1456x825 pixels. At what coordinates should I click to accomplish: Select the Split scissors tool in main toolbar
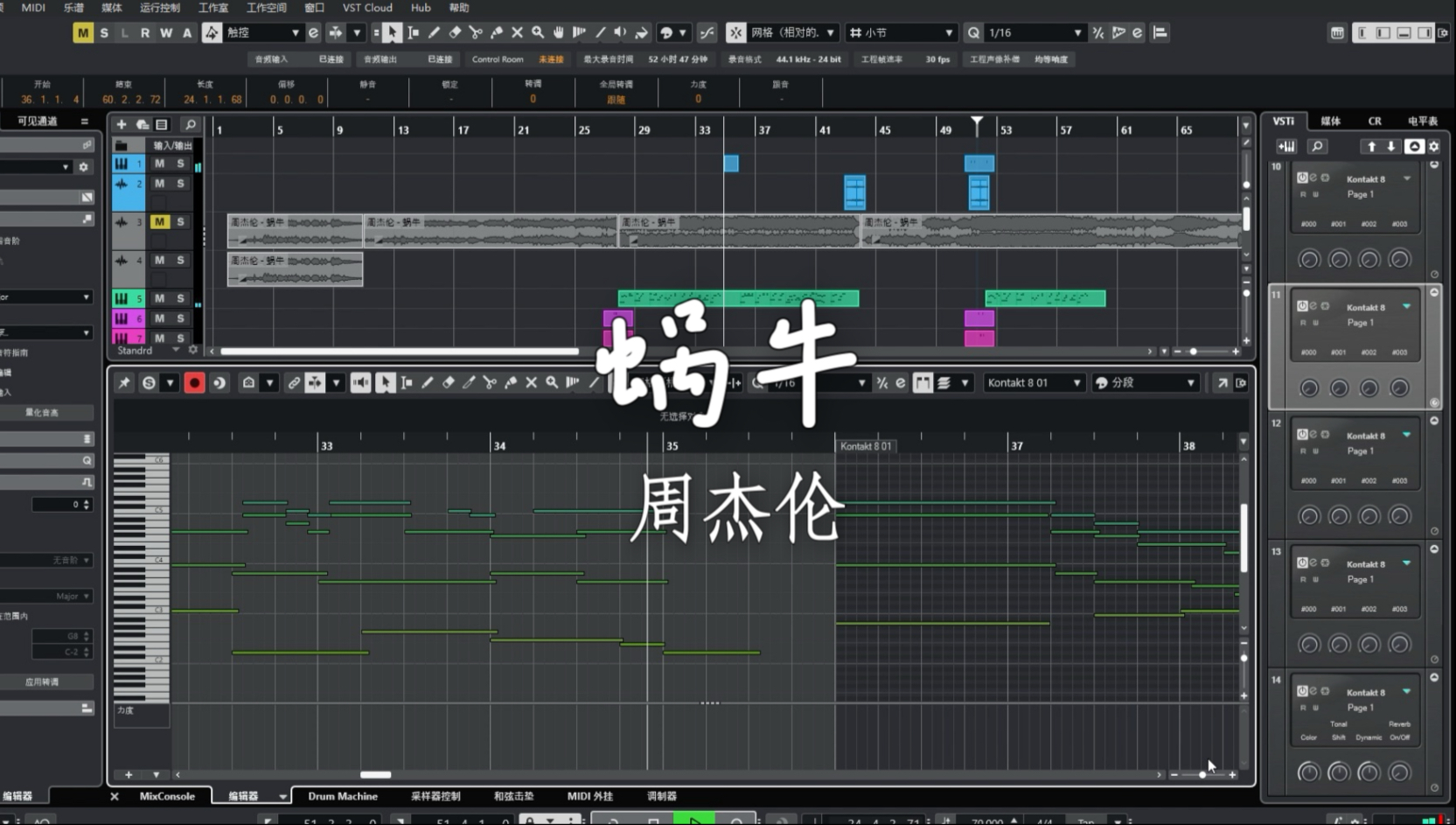476,33
